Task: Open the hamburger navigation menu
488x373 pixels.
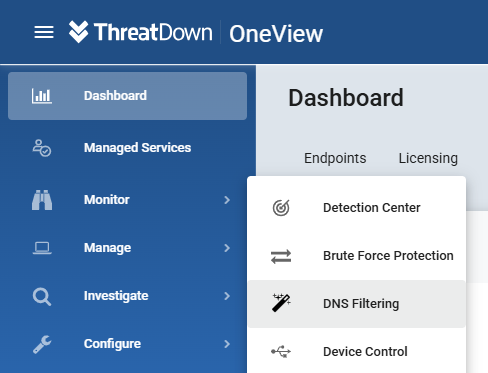Action: click(44, 32)
